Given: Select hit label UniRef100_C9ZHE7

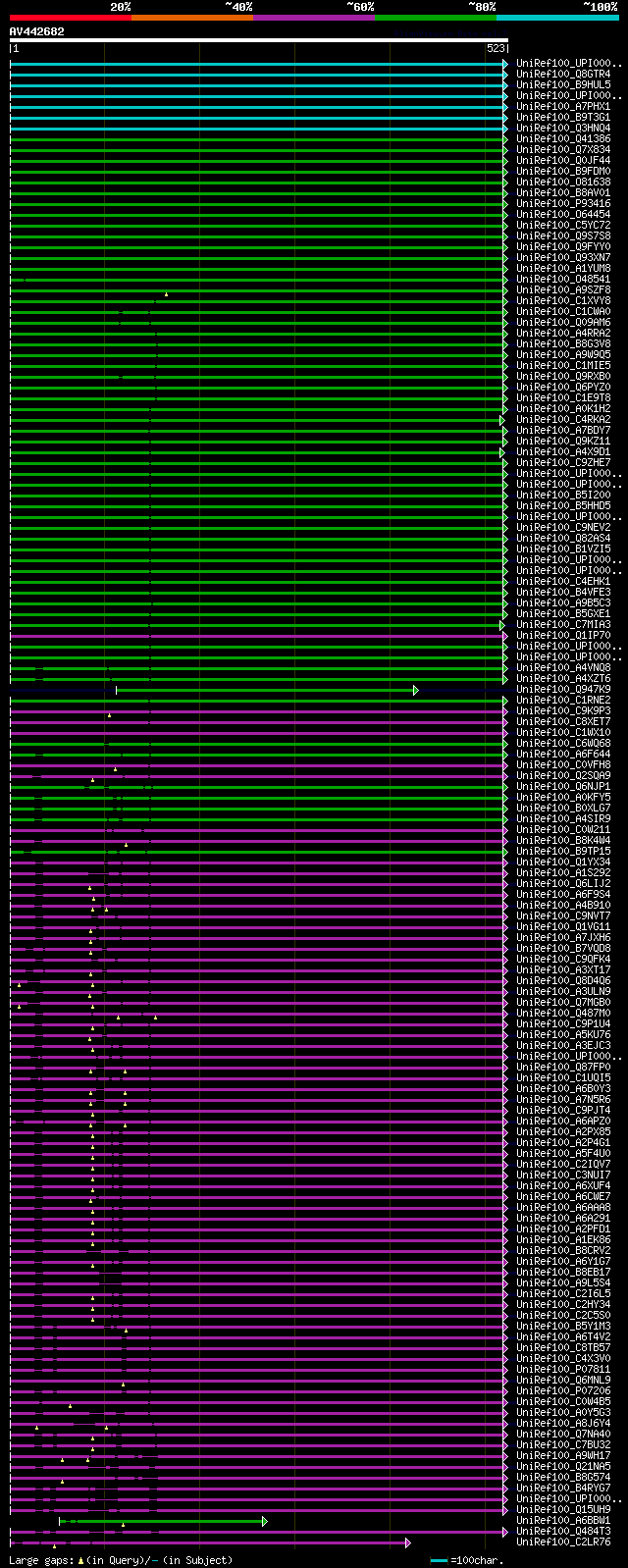Looking at the screenshot, I should pos(563,463).
